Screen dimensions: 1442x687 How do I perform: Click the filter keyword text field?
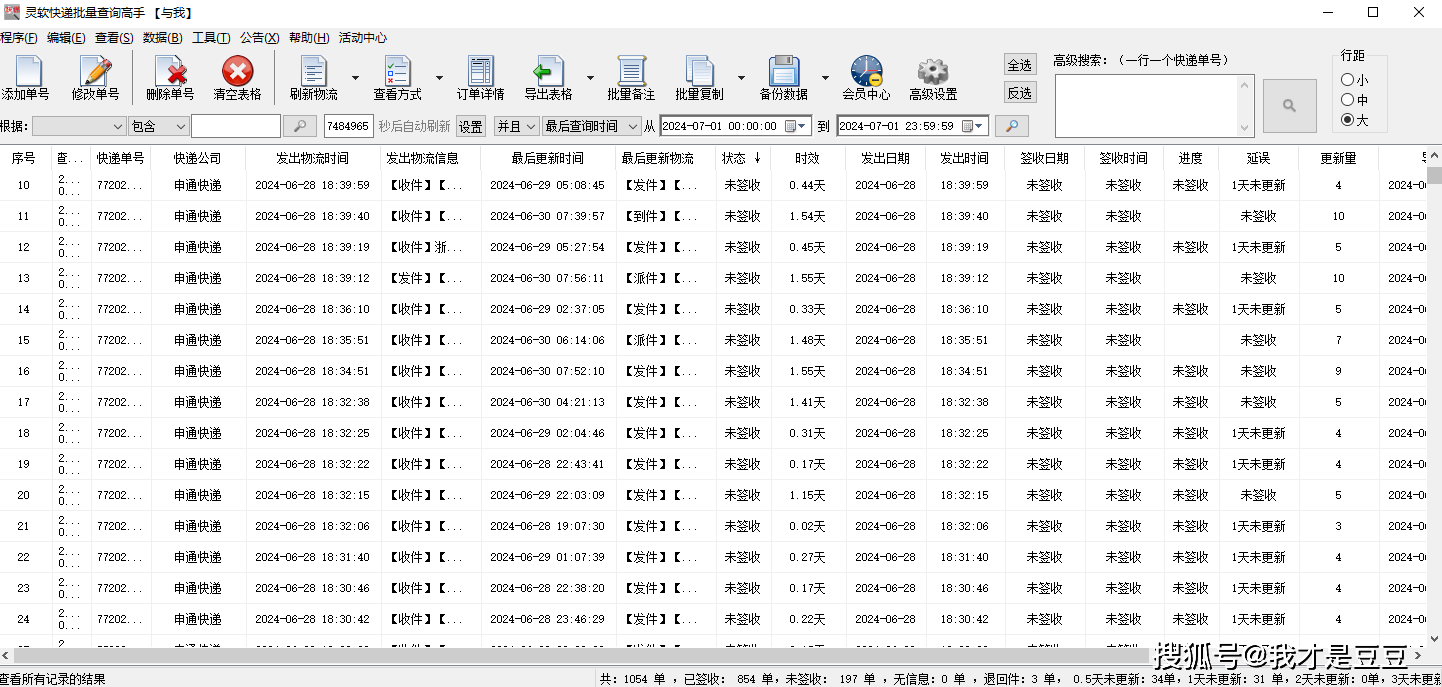point(236,126)
